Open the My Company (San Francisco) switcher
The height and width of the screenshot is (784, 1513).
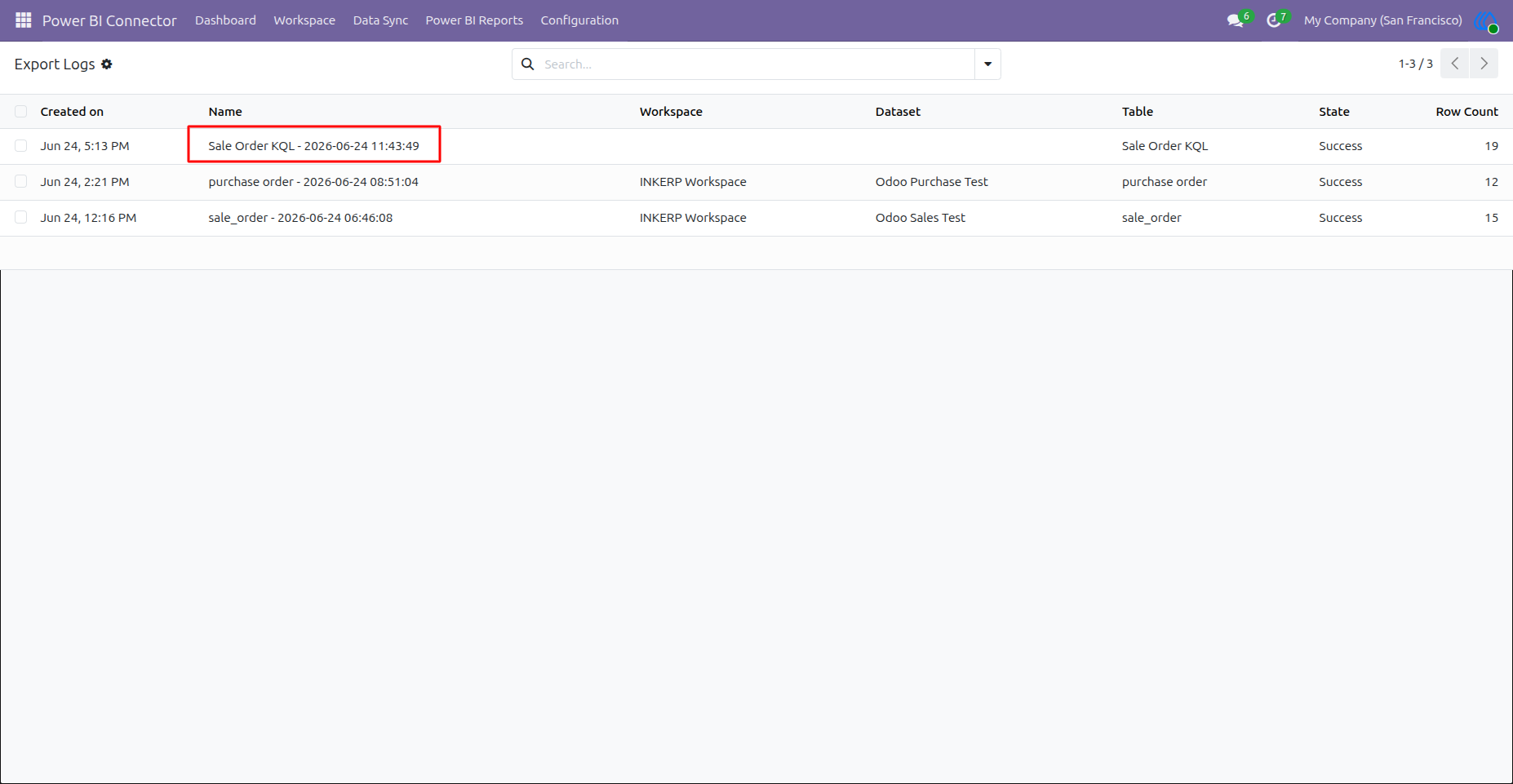pos(1382,20)
